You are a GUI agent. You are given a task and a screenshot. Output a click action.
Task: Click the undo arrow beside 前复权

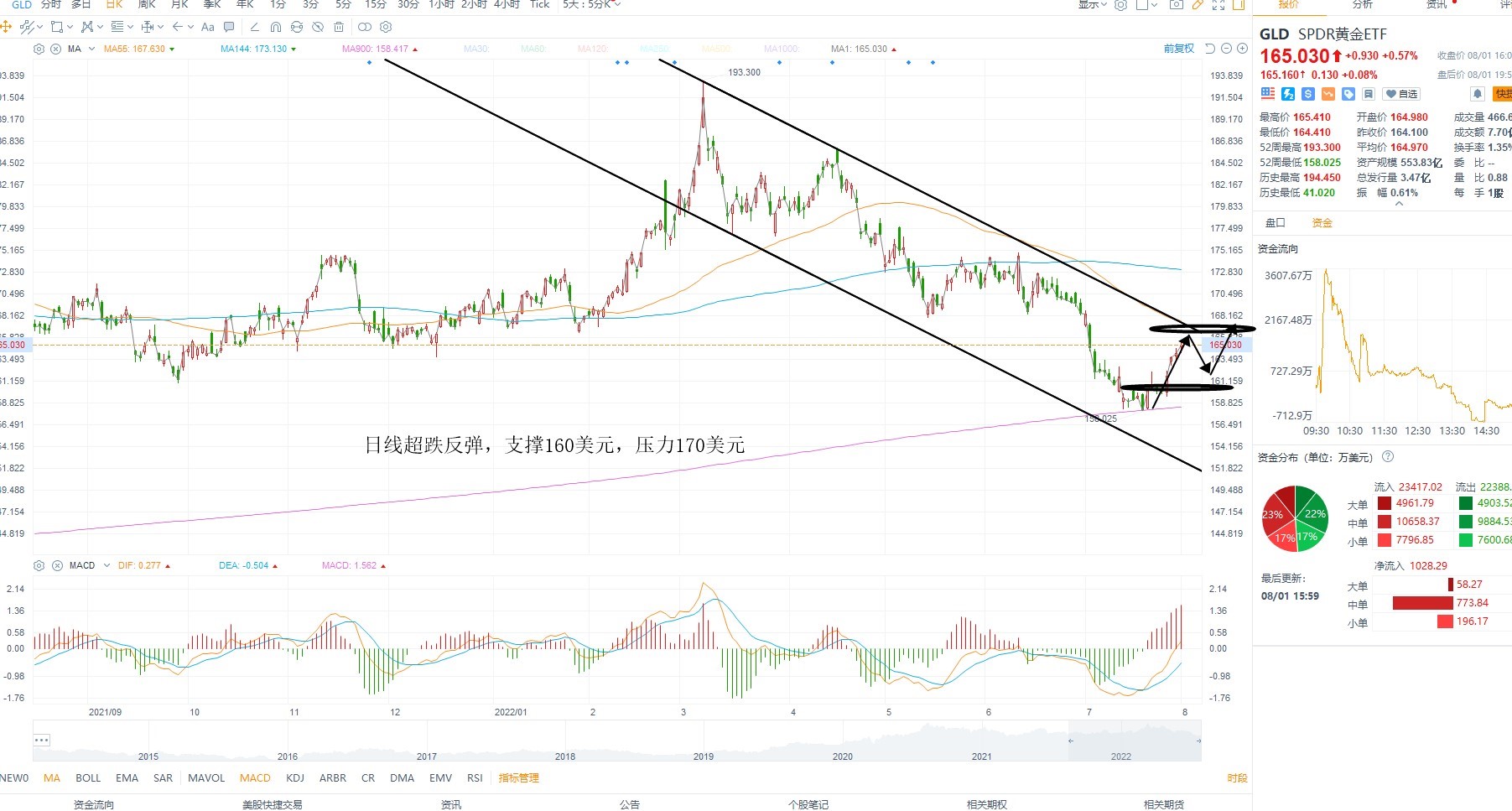[1210, 49]
